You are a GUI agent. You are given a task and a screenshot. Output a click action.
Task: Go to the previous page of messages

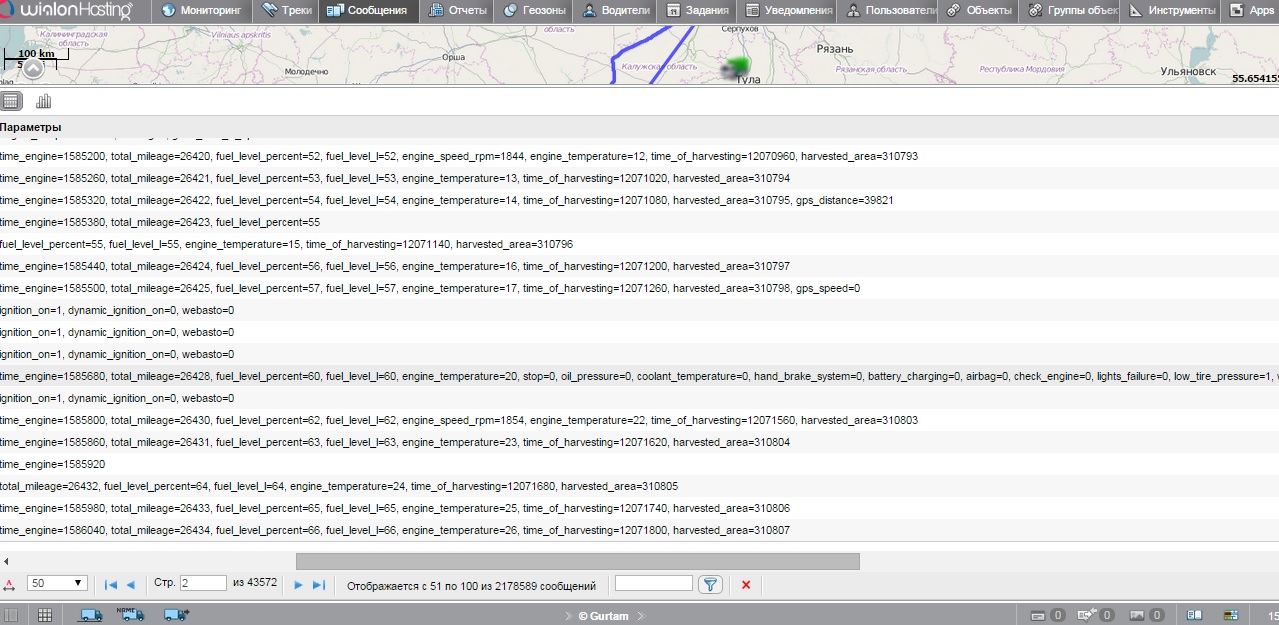[130, 585]
